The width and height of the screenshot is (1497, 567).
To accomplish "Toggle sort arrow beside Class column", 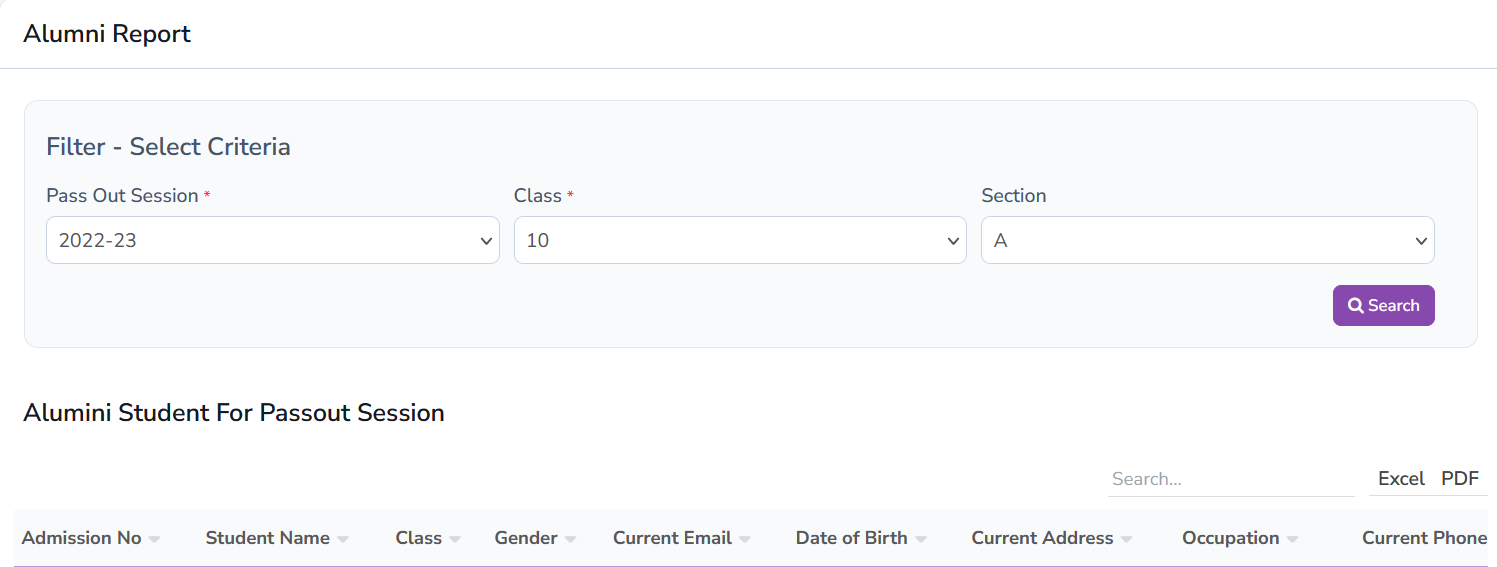I will click(455, 540).
